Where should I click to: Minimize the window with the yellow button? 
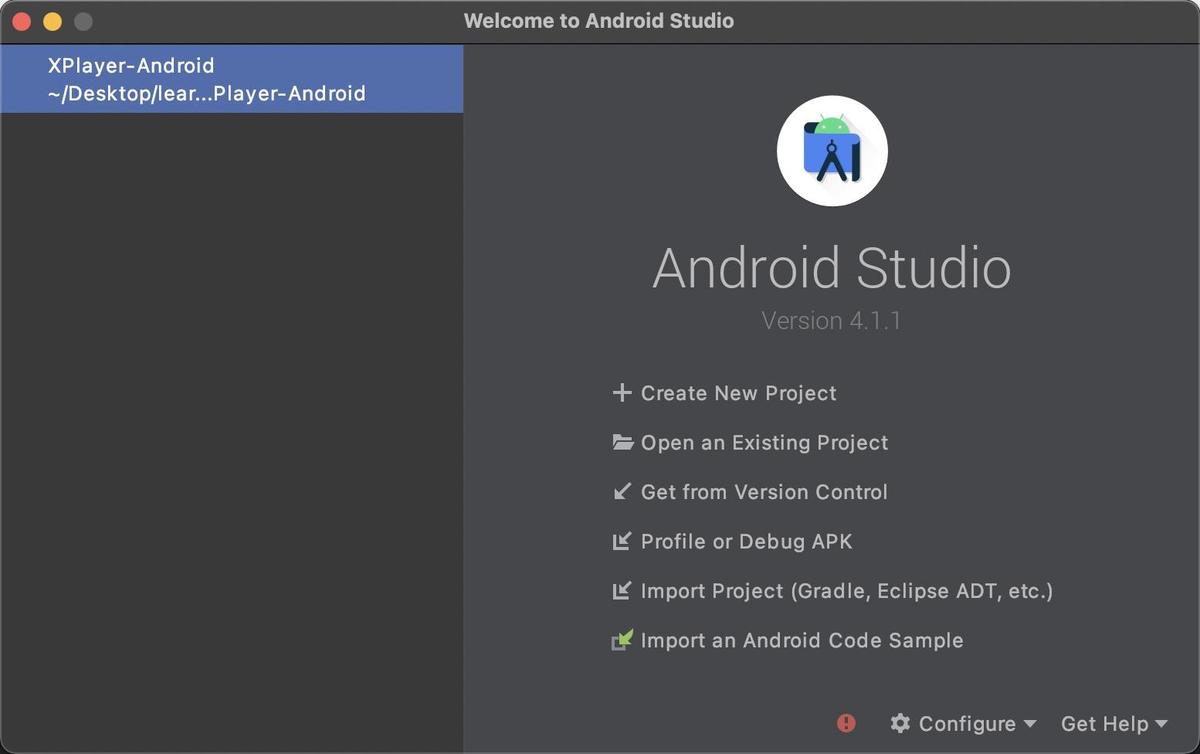click(x=52, y=21)
